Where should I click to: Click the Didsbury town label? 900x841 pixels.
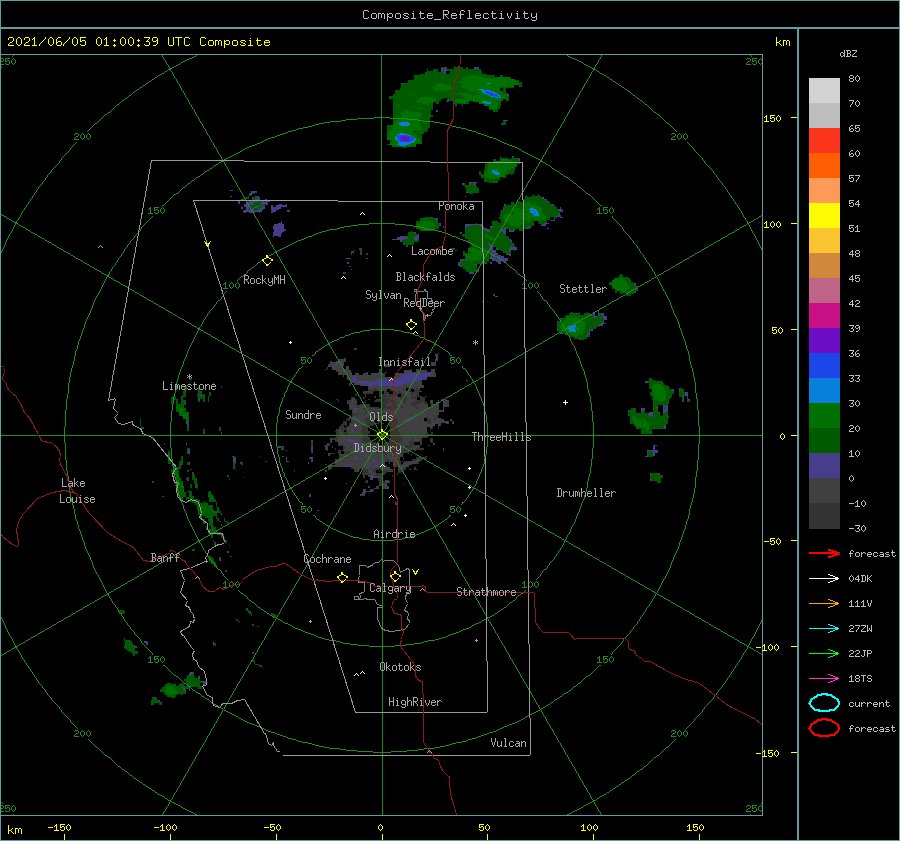pos(377,448)
